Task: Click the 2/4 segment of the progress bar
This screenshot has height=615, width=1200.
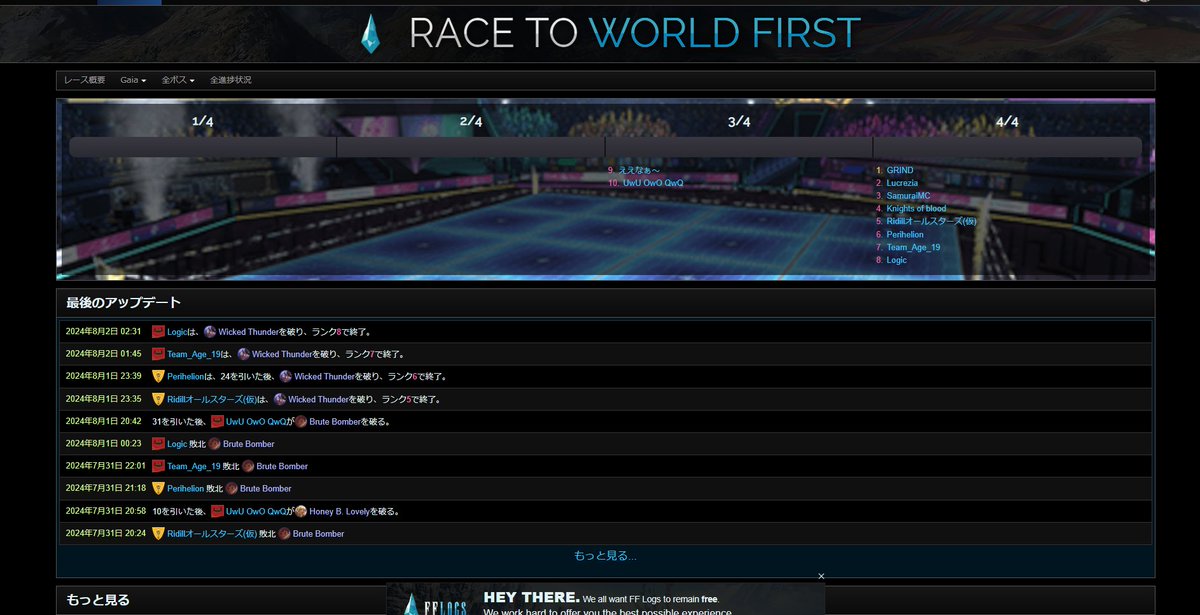Action: 471,147
